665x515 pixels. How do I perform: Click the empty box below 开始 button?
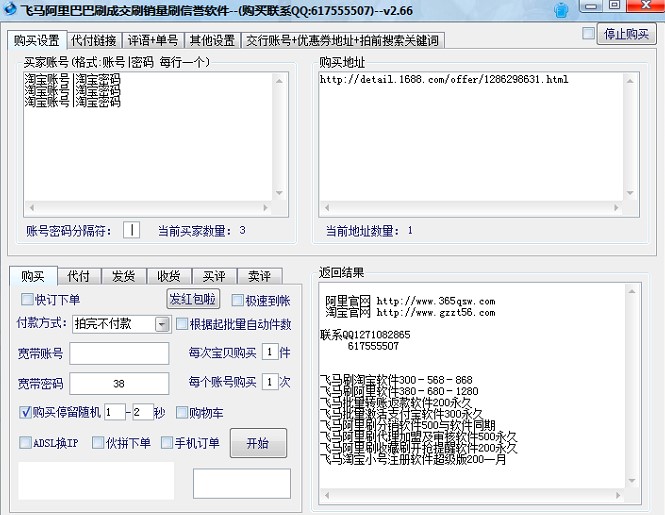242,483
